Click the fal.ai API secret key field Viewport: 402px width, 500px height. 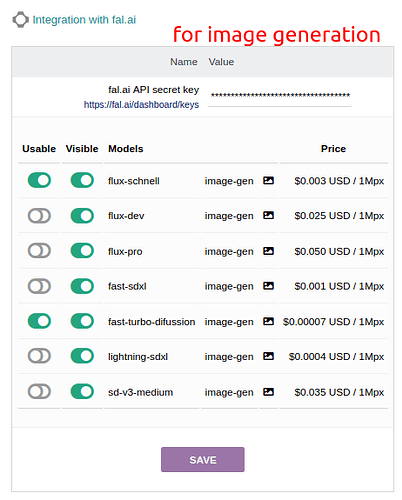point(280,96)
